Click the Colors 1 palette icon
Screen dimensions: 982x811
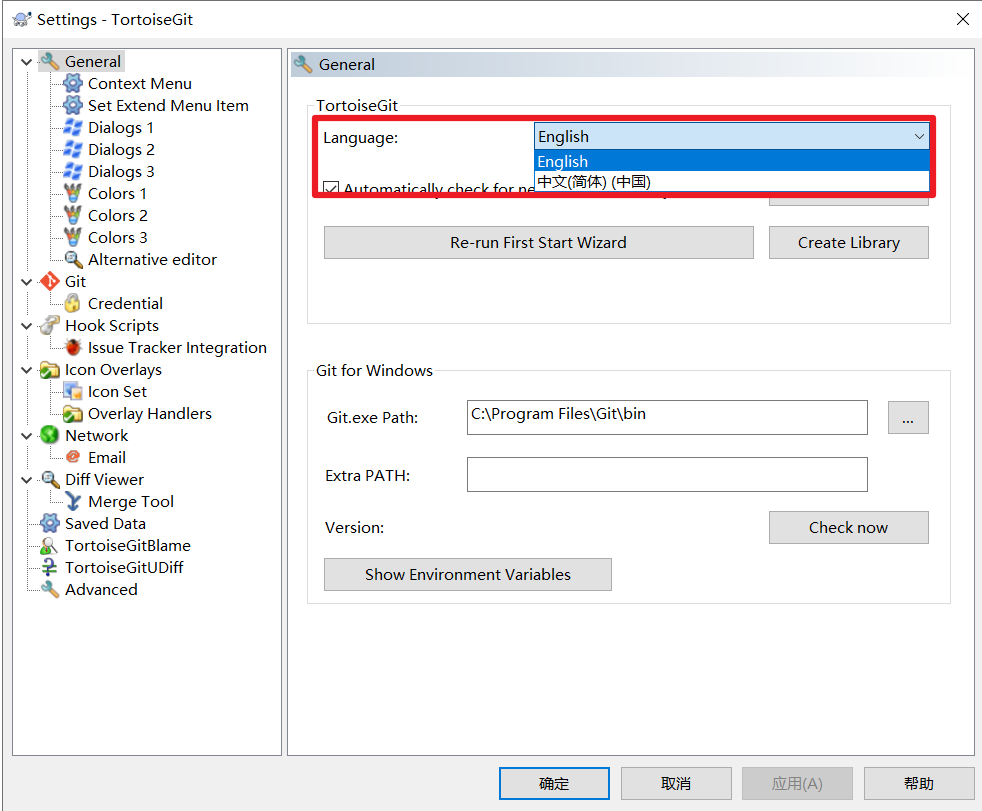click(73, 193)
